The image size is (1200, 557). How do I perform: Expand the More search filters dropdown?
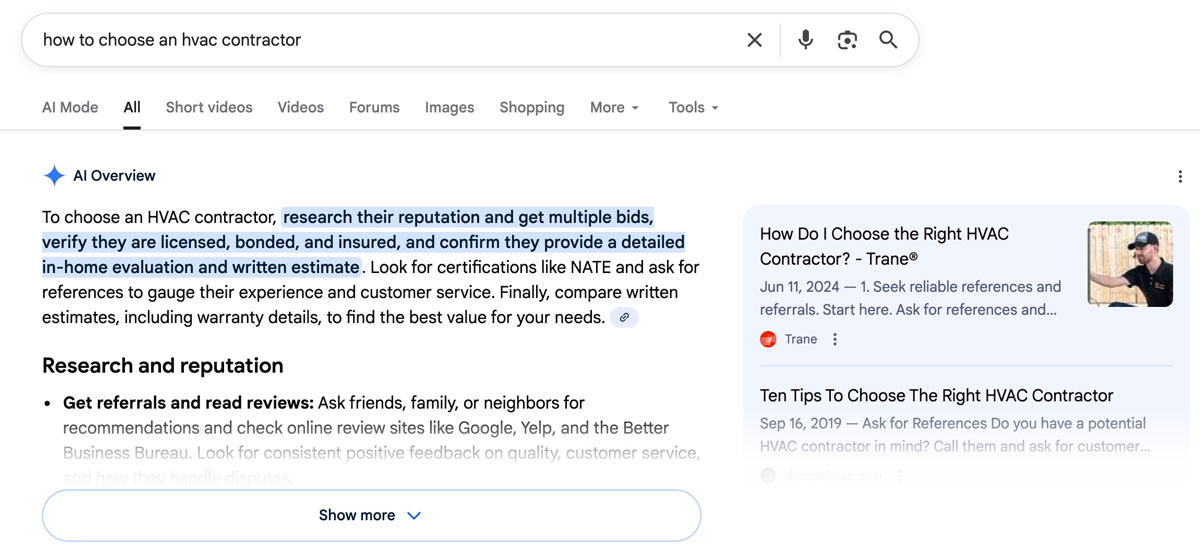click(614, 107)
